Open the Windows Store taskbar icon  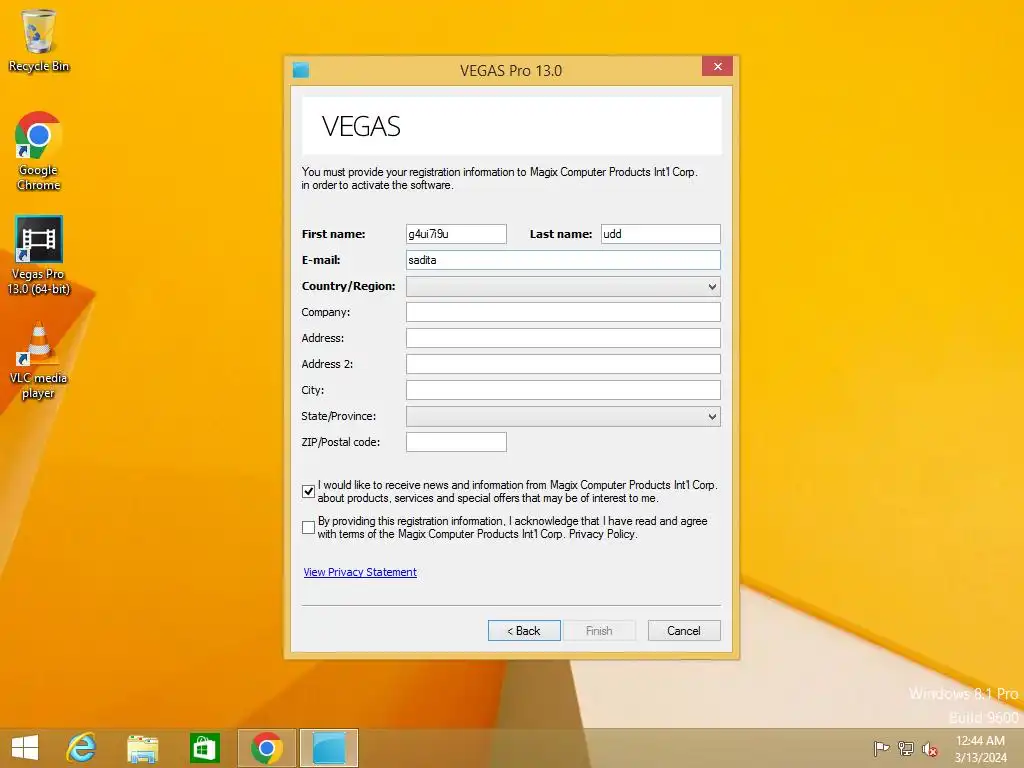[204, 748]
